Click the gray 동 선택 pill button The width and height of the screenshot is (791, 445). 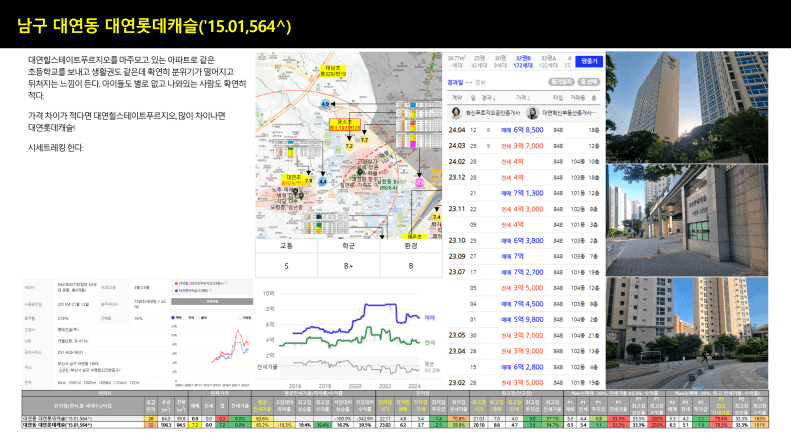tap(588, 82)
